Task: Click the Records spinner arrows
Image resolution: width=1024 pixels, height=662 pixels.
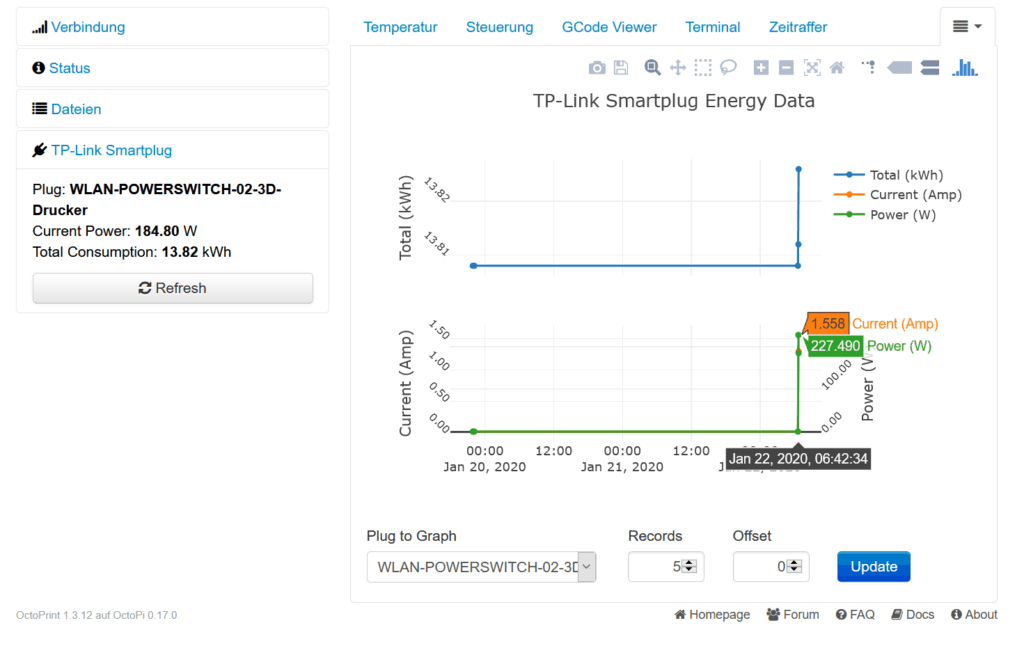Action: click(x=689, y=567)
